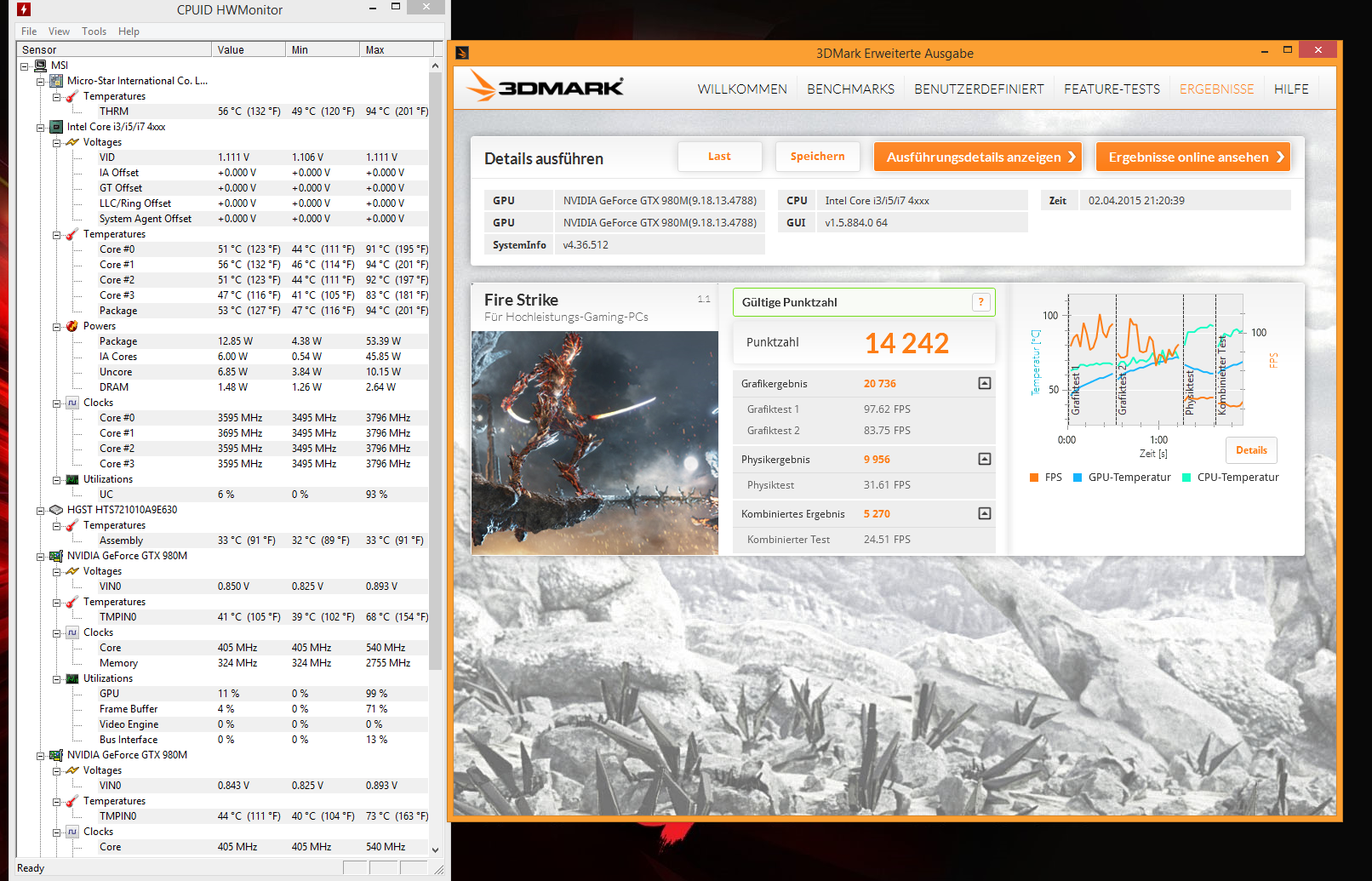
Task: Open the HILFE tab
Action: tap(1291, 89)
